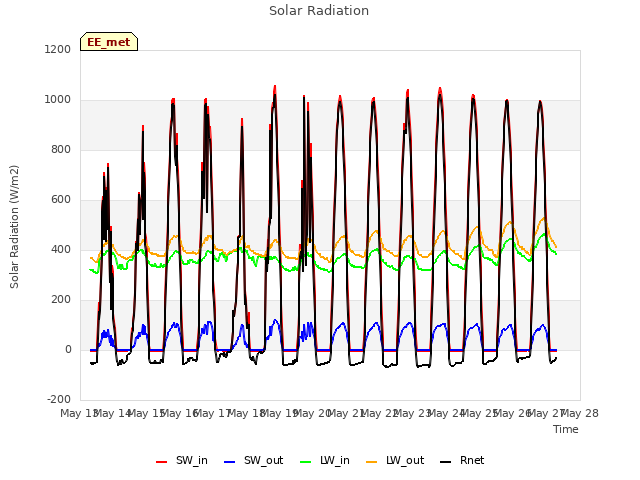Click the red SW_in legend swatch
Viewport: 640px width, 480px height.
coord(162,462)
